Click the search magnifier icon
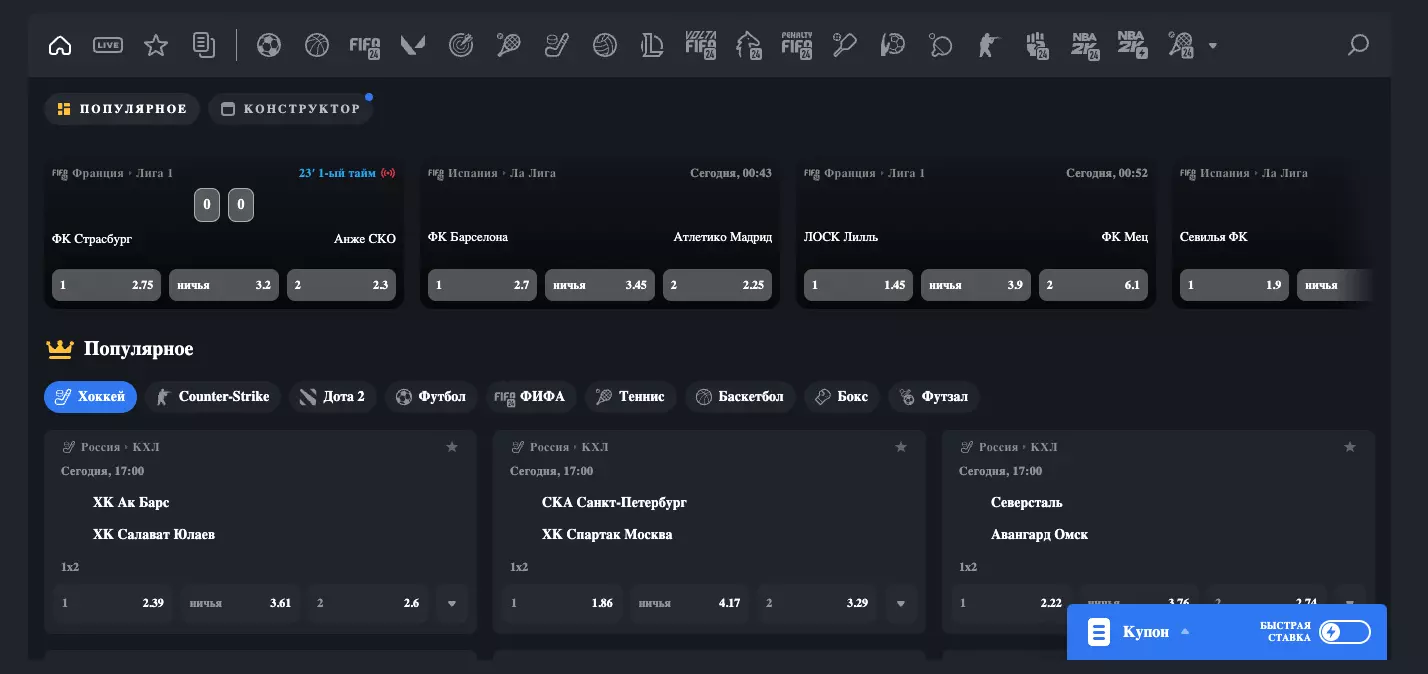 point(1357,45)
